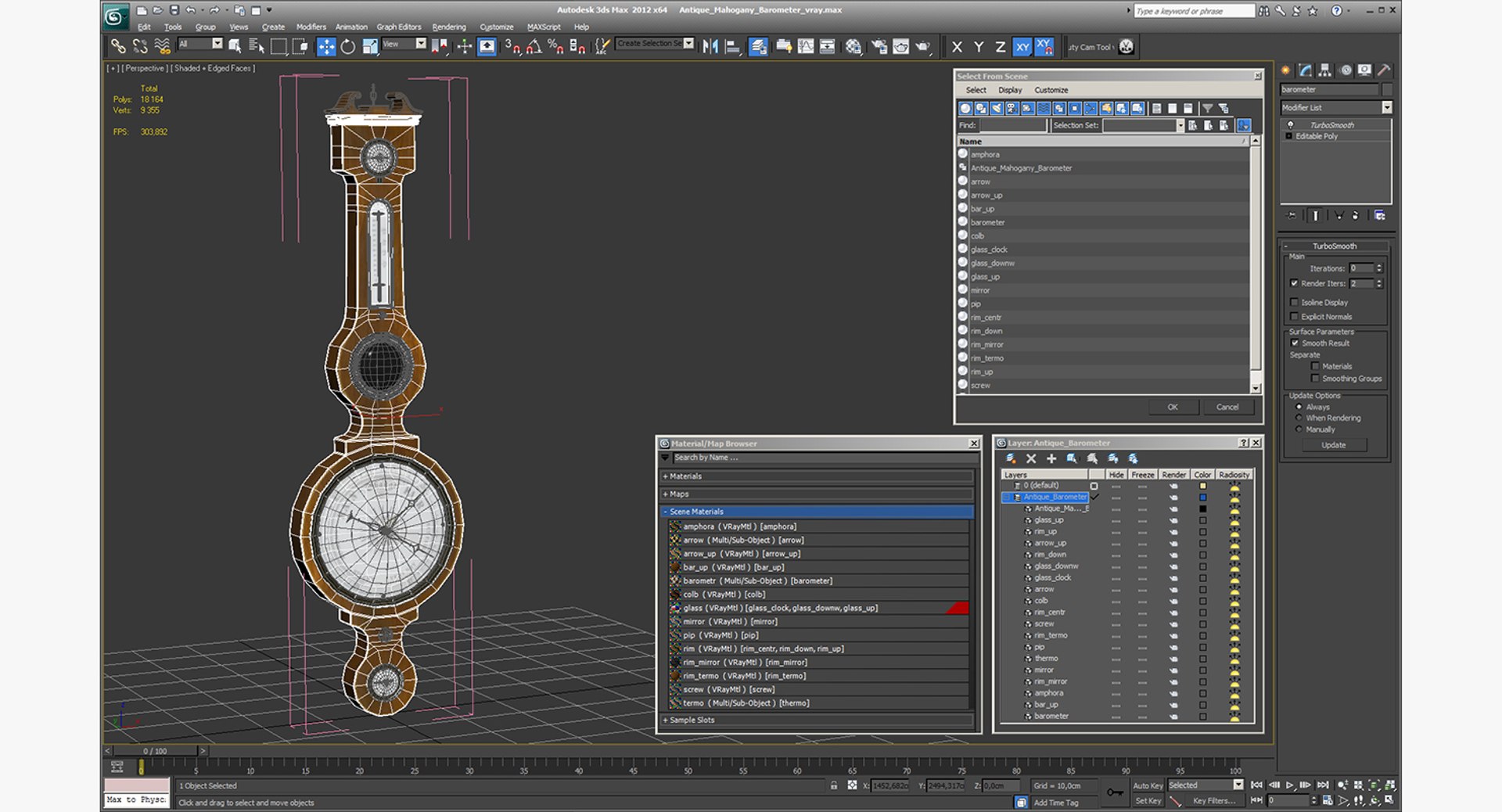Open the MAXScript menu
This screenshot has width=1502, height=812.
[544, 27]
